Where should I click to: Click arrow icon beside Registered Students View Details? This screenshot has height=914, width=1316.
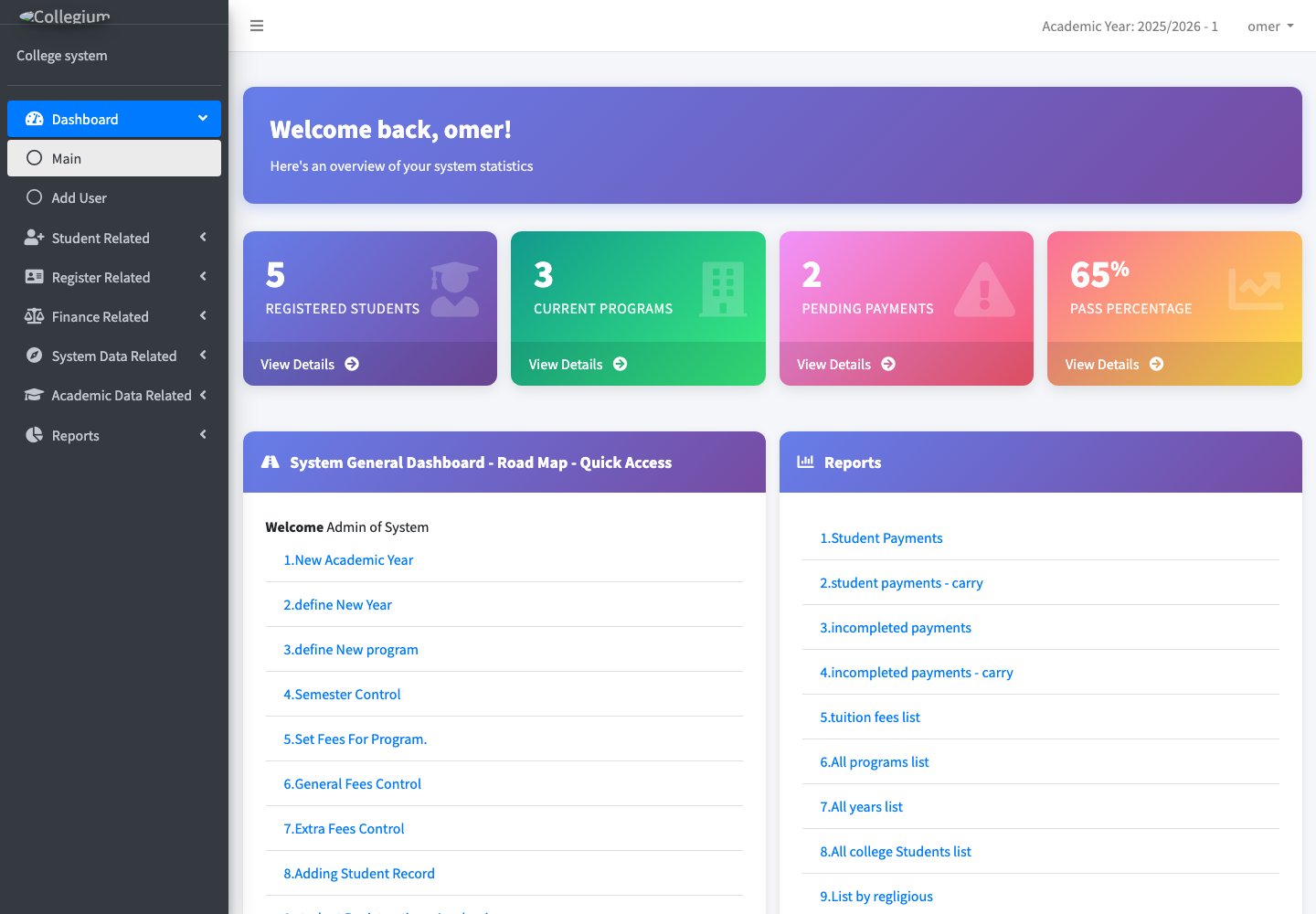pos(352,364)
